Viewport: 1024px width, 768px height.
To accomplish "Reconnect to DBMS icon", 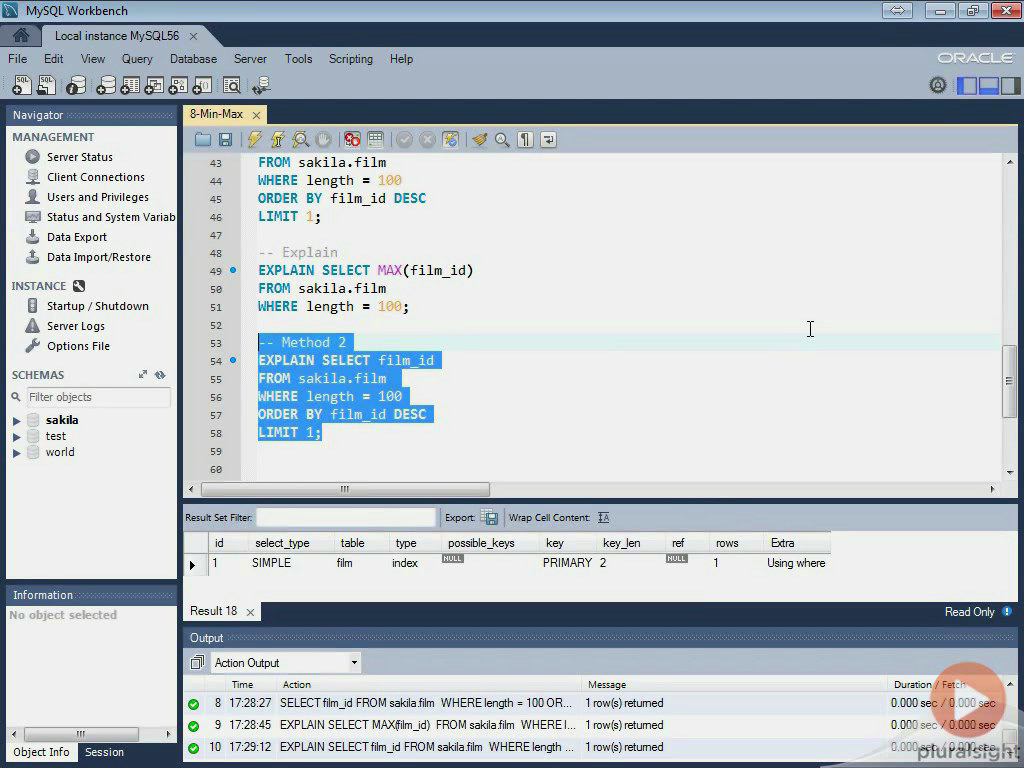I will point(262,85).
